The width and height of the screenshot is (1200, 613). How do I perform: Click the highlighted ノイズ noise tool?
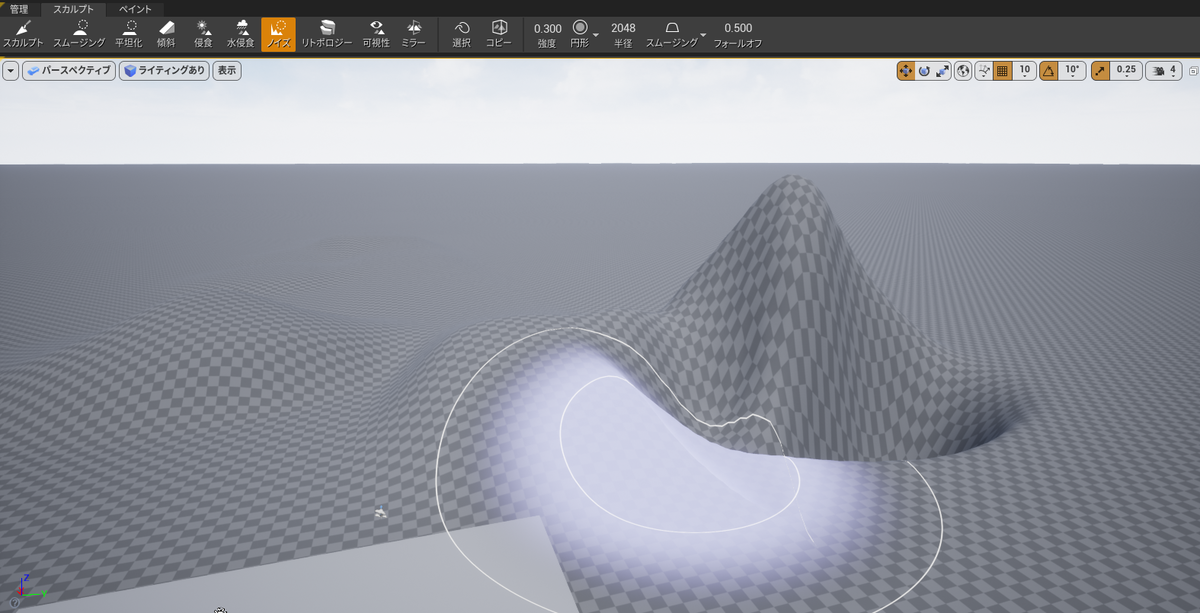278,34
